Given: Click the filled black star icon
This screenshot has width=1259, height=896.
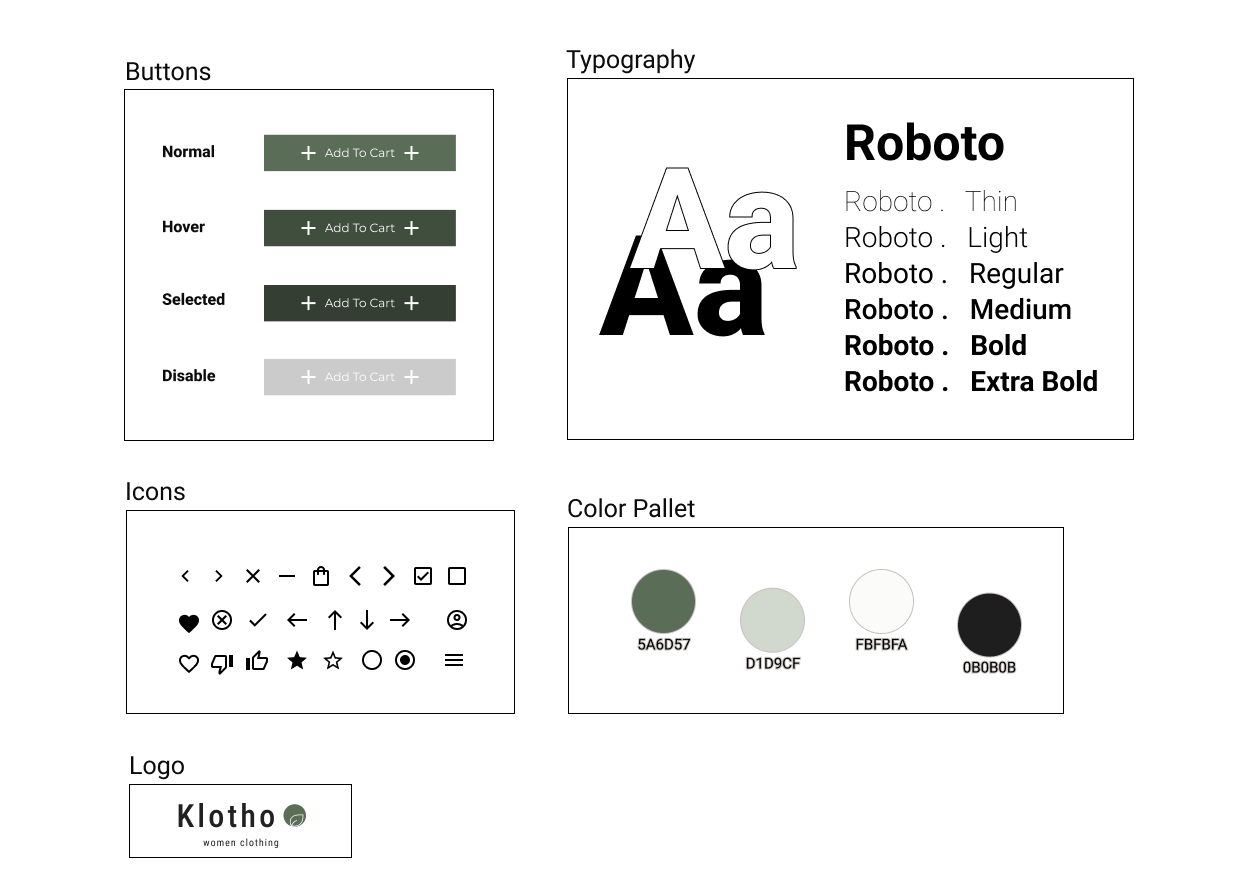Looking at the screenshot, I should pyautogui.click(x=297, y=660).
